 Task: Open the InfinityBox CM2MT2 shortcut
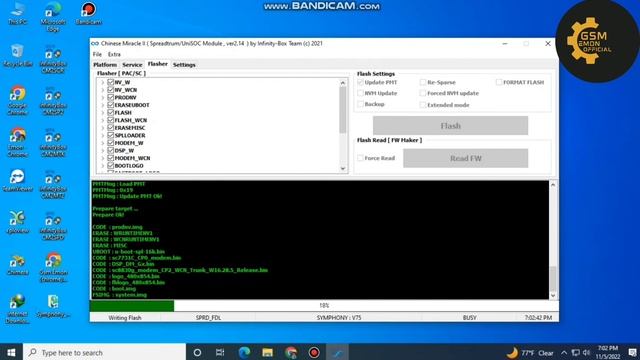coord(53,185)
